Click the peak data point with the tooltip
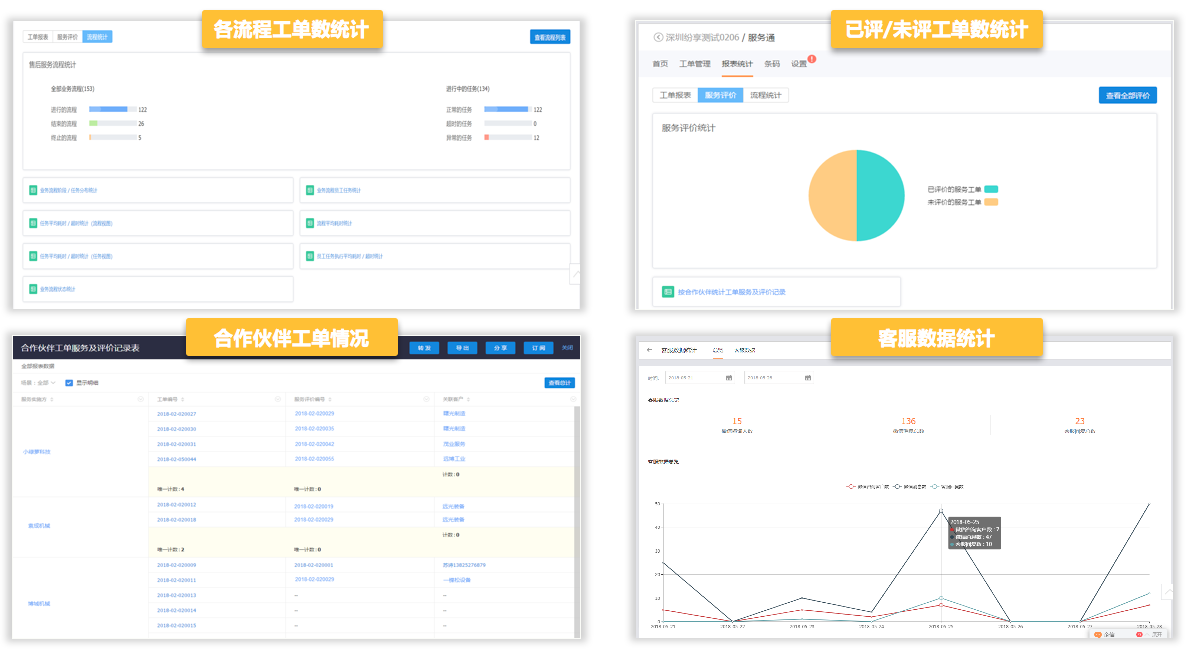Viewport: 1203px width, 657px height. pyautogui.click(x=941, y=511)
